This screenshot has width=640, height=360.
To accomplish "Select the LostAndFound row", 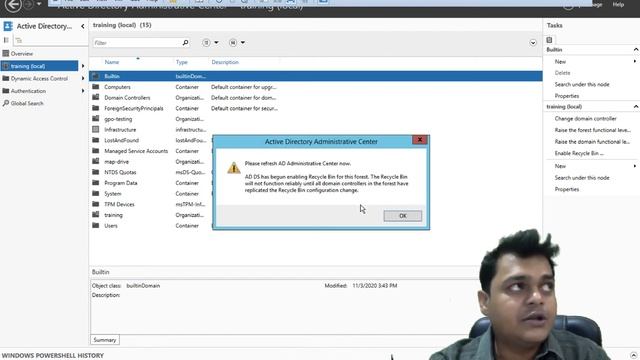I will tap(151, 140).
